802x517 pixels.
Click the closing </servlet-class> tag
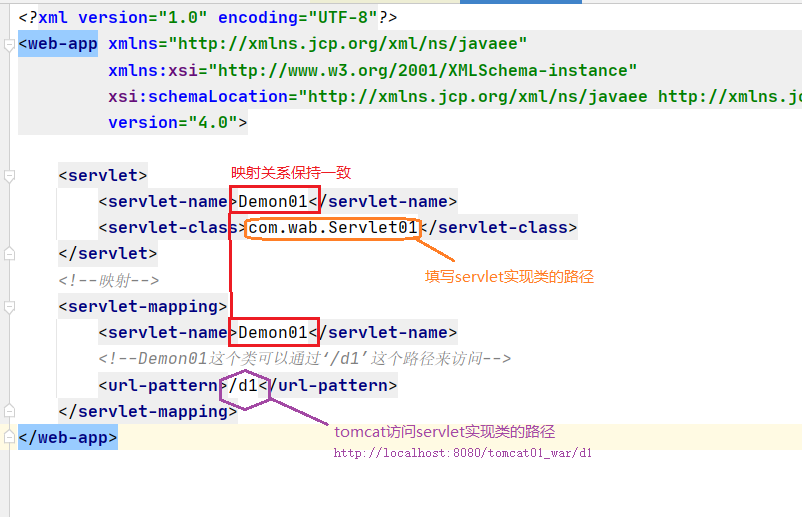[498, 227]
